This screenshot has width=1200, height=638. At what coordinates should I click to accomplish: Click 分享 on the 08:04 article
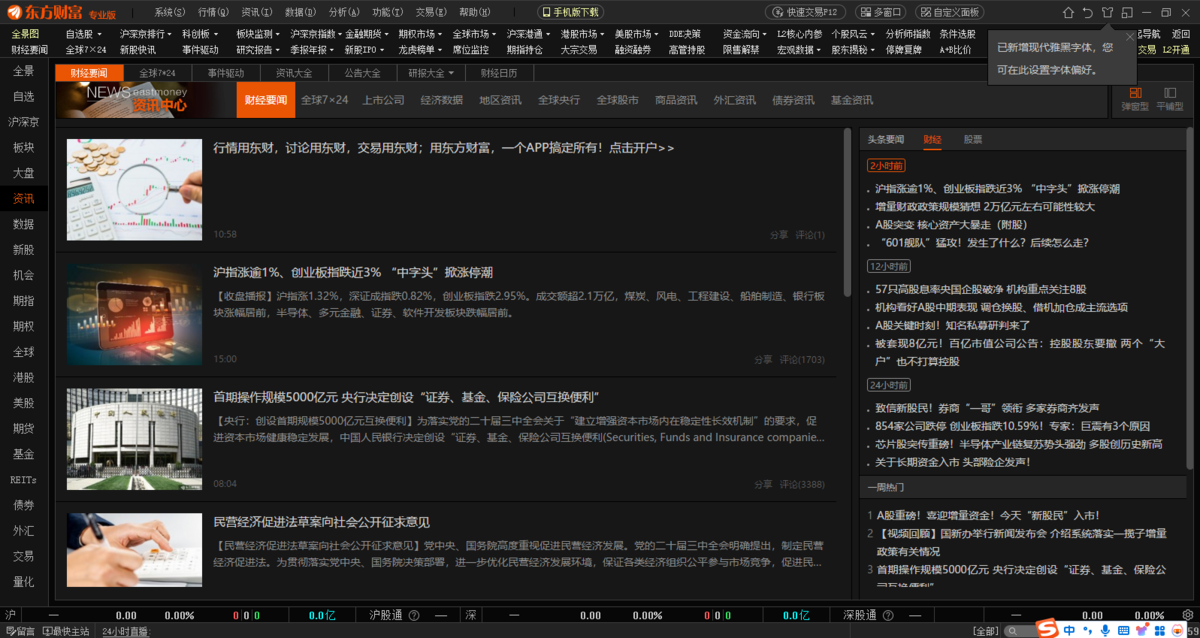[x=763, y=484]
